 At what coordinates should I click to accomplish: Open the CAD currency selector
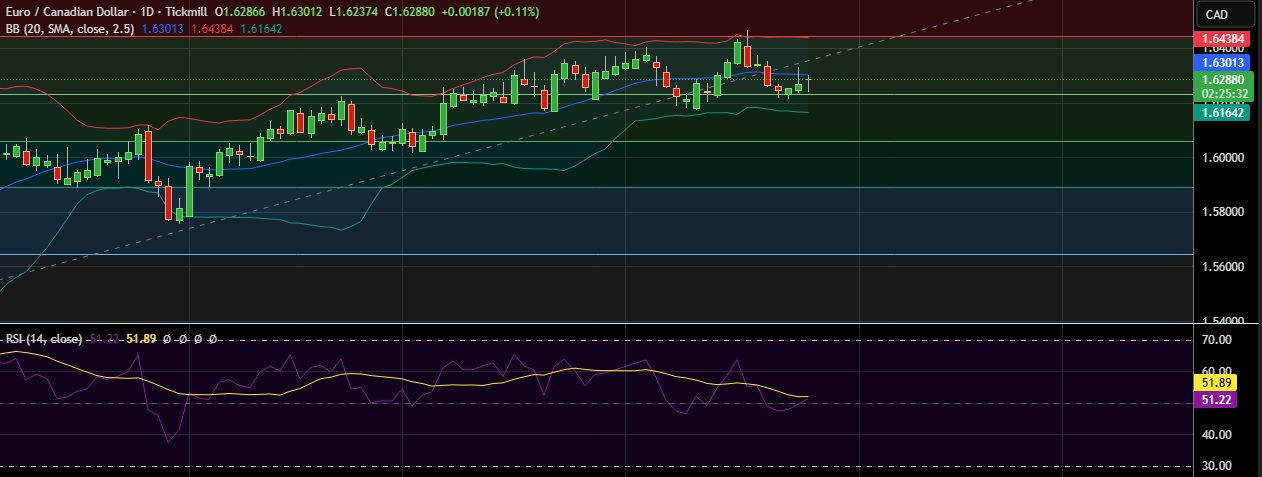(x=1225, y=14)
